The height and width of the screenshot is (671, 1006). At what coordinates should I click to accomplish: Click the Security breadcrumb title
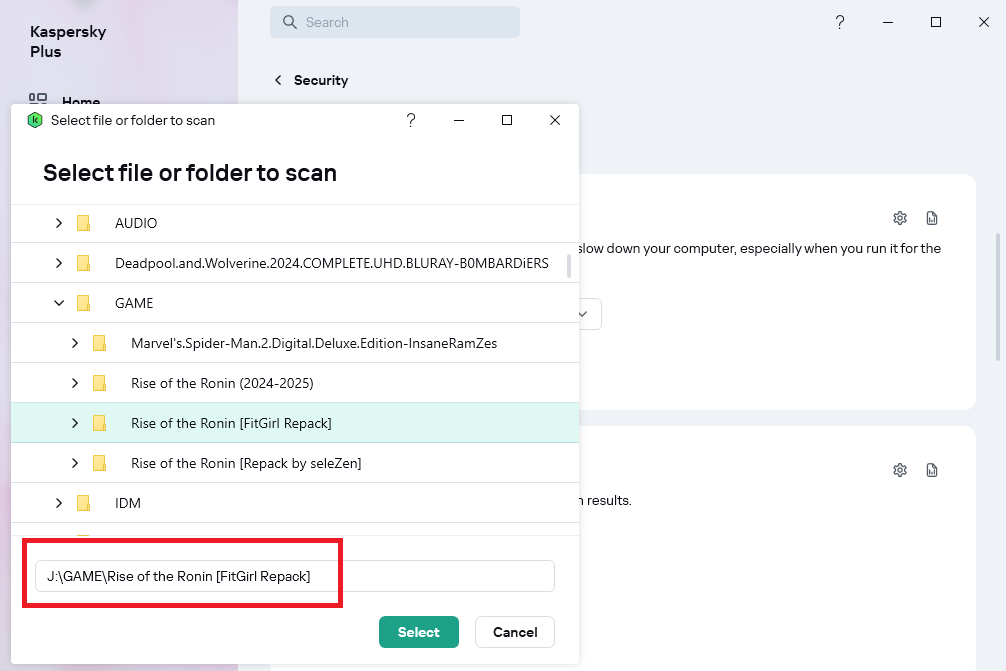pyautogui.click(x=321, y=80)
